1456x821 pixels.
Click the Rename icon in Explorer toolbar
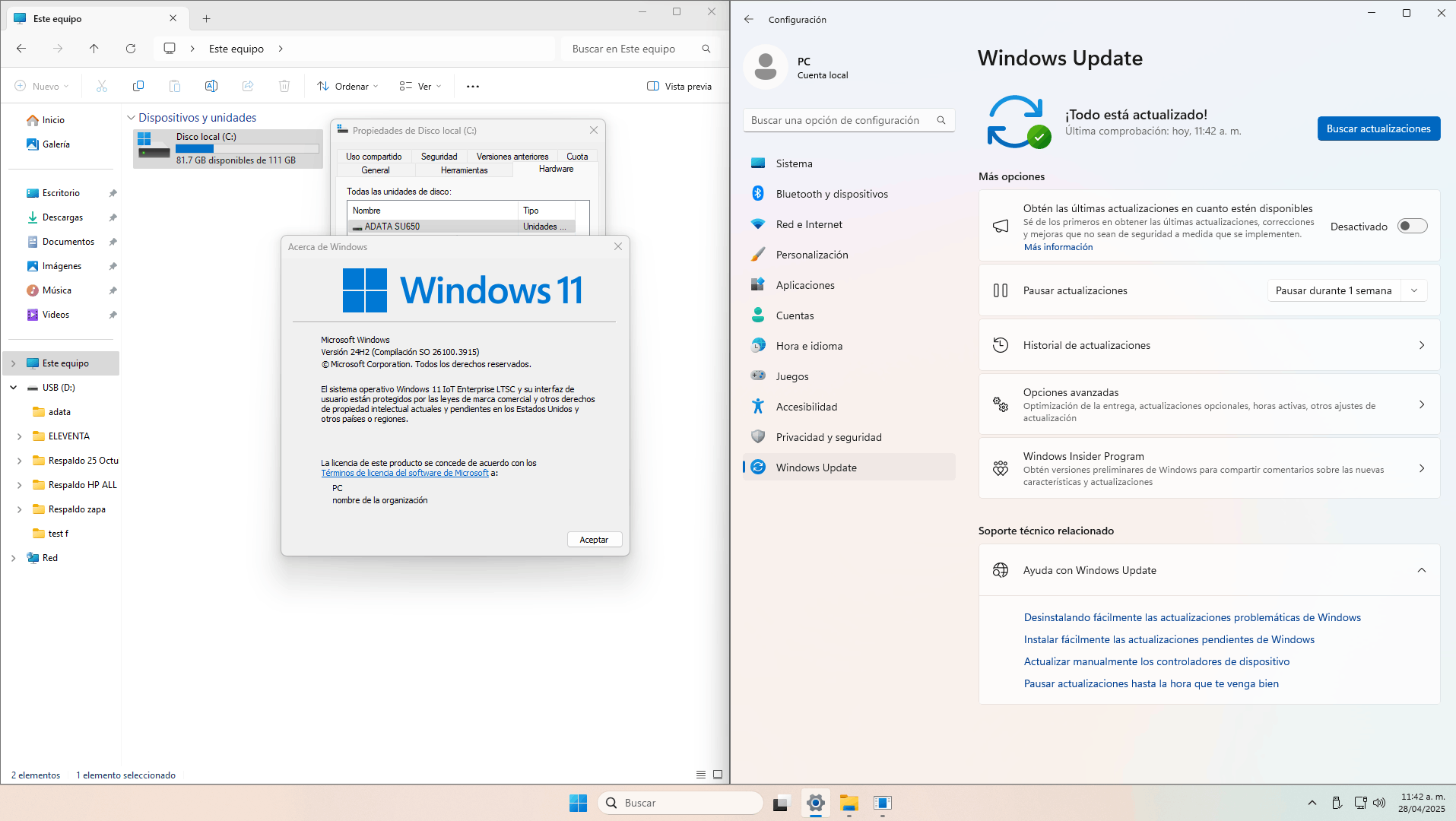[211, 87]
